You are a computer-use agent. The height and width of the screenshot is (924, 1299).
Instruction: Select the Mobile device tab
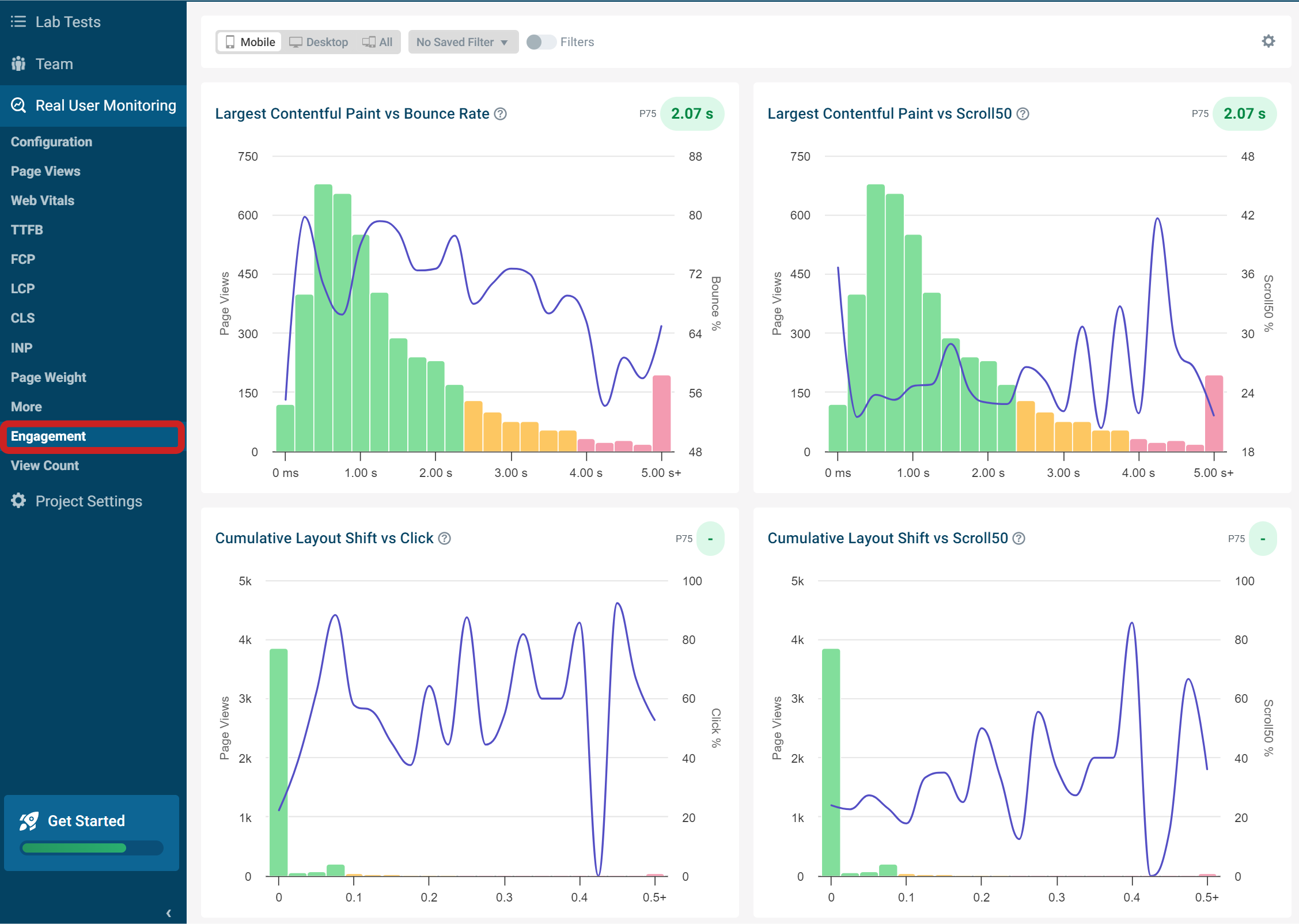(x=249, y=42)
